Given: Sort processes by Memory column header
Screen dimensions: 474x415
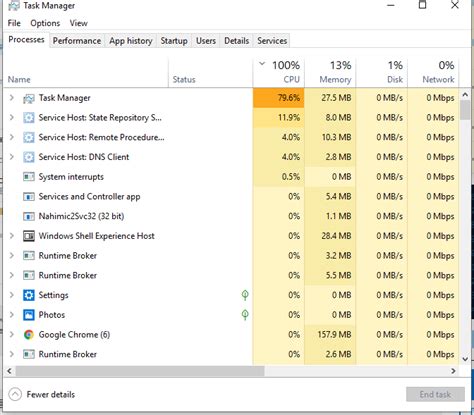Looking at the screenshot, I should coord(330,72).
